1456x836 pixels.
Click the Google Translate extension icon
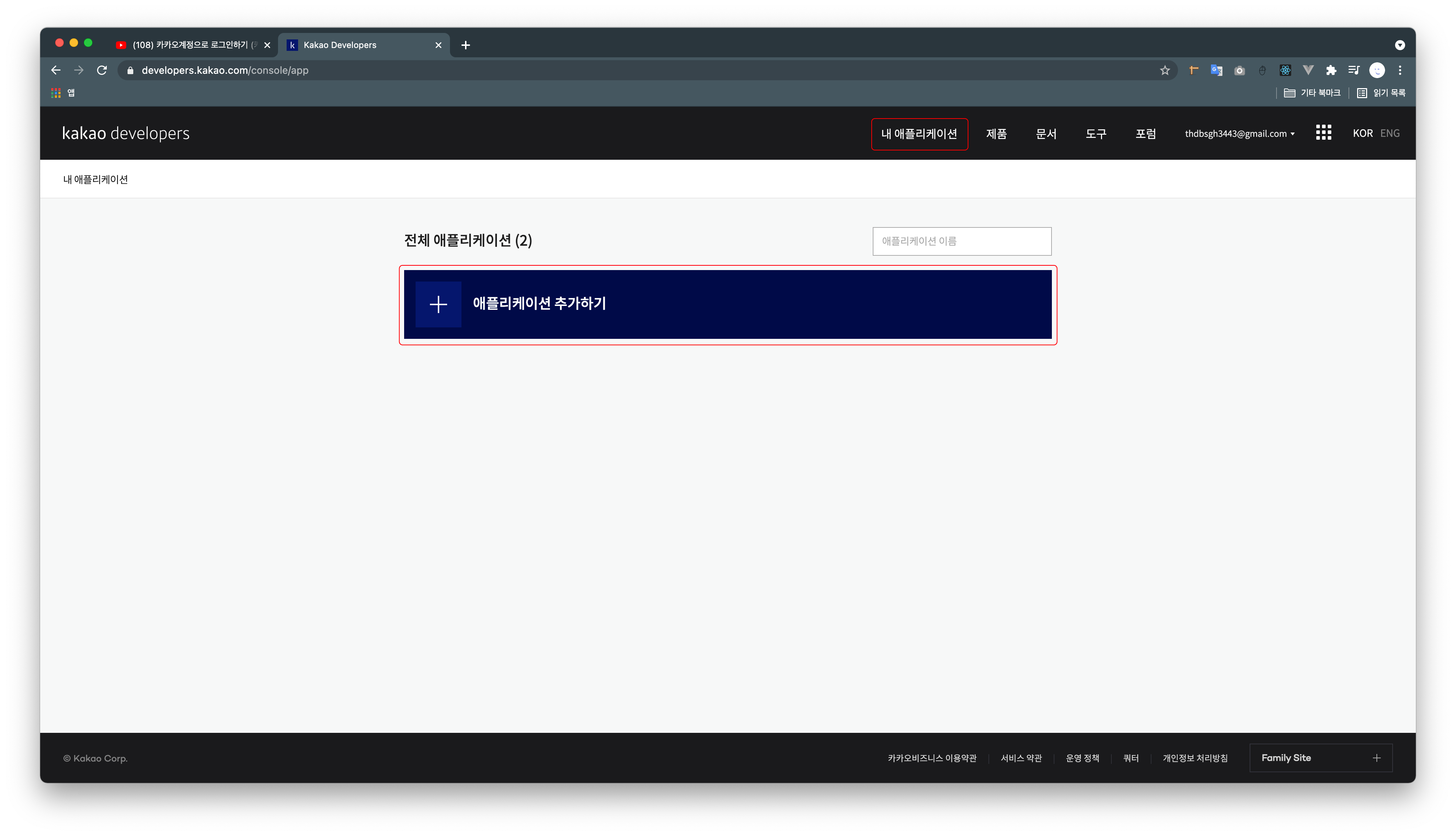pyautogui.click(x=1216, y=70)
